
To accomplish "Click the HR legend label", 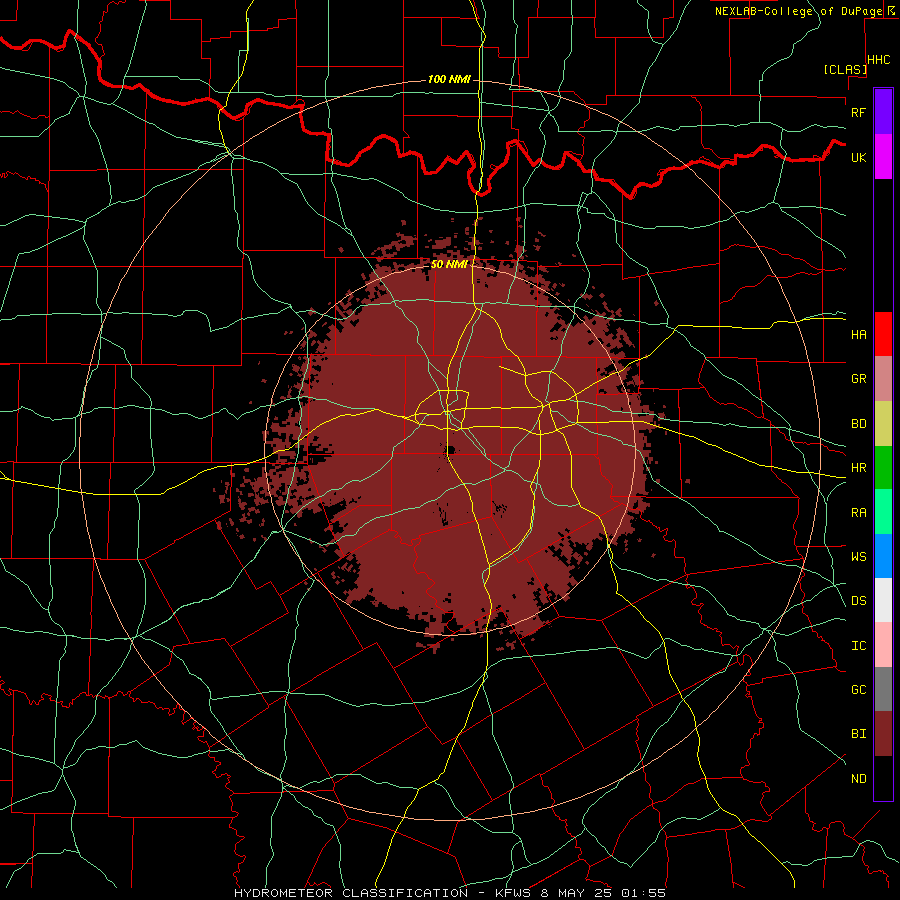I will tap(858, 468).
